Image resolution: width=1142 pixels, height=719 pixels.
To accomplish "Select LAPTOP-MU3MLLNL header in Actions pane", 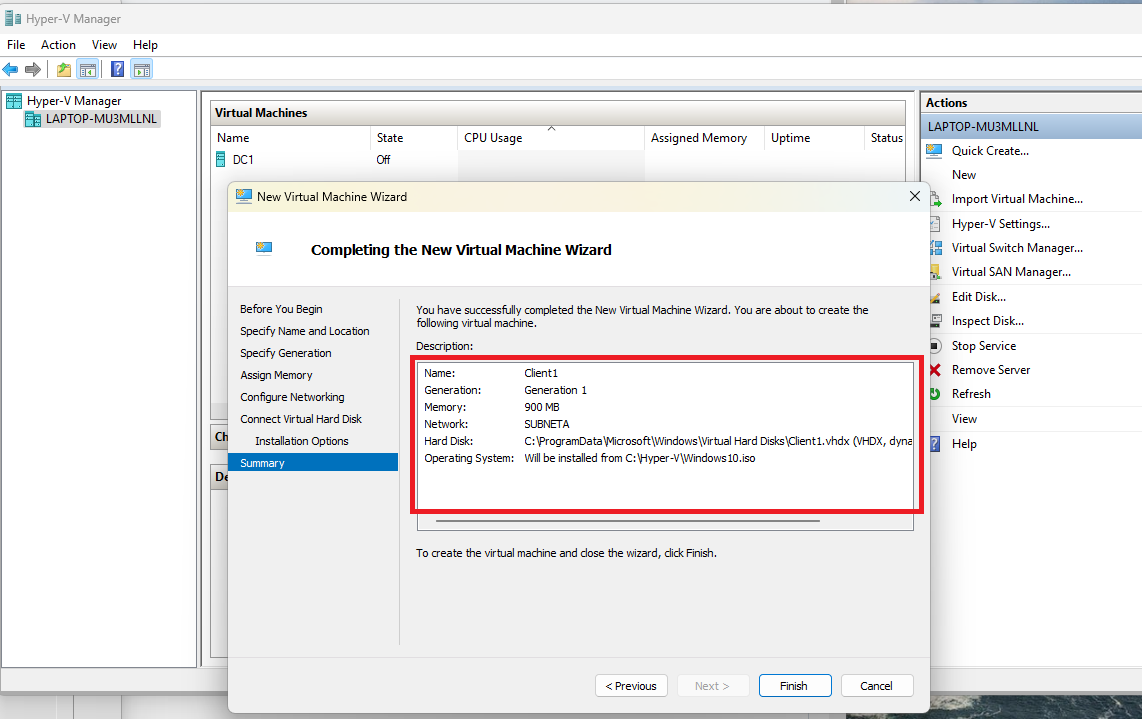I will (1031, 127).
